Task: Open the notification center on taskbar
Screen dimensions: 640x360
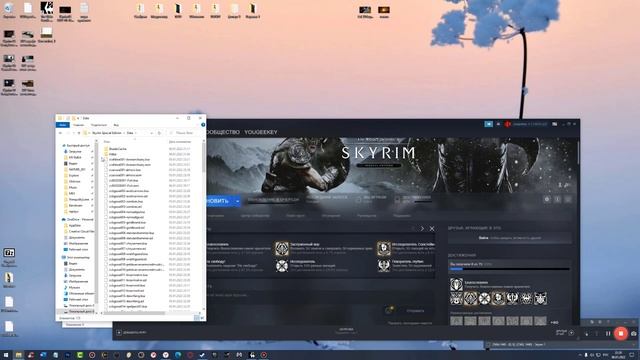Action: pos(632,355)
